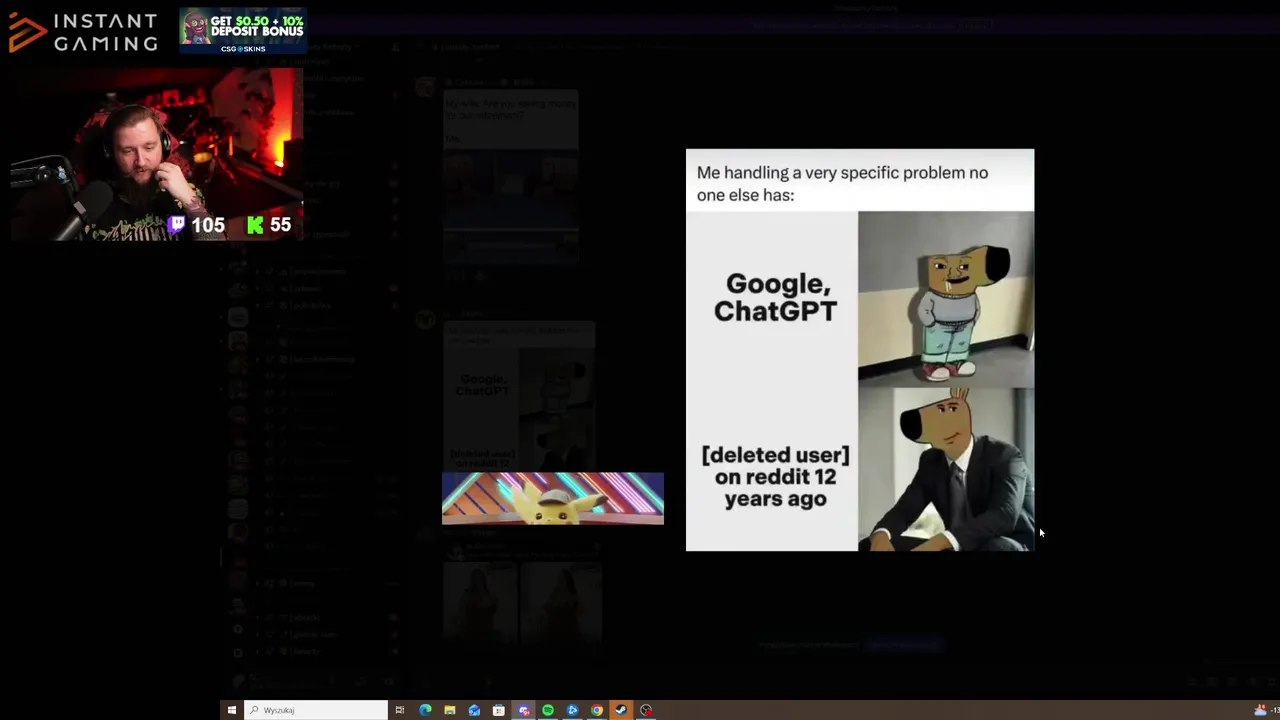Click the Twitch icon beside the 105 count
1280x720 pixels.
[x=177, y=225]
